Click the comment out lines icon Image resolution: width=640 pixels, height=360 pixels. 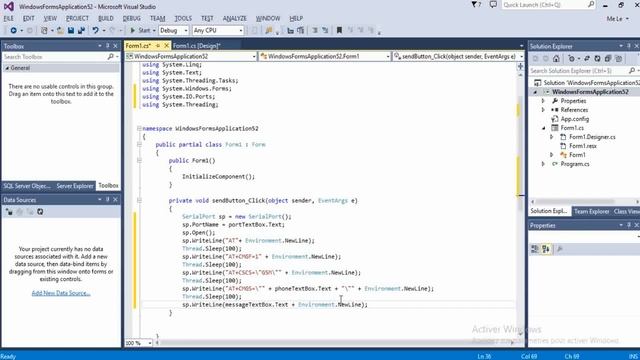pos(315,31)
